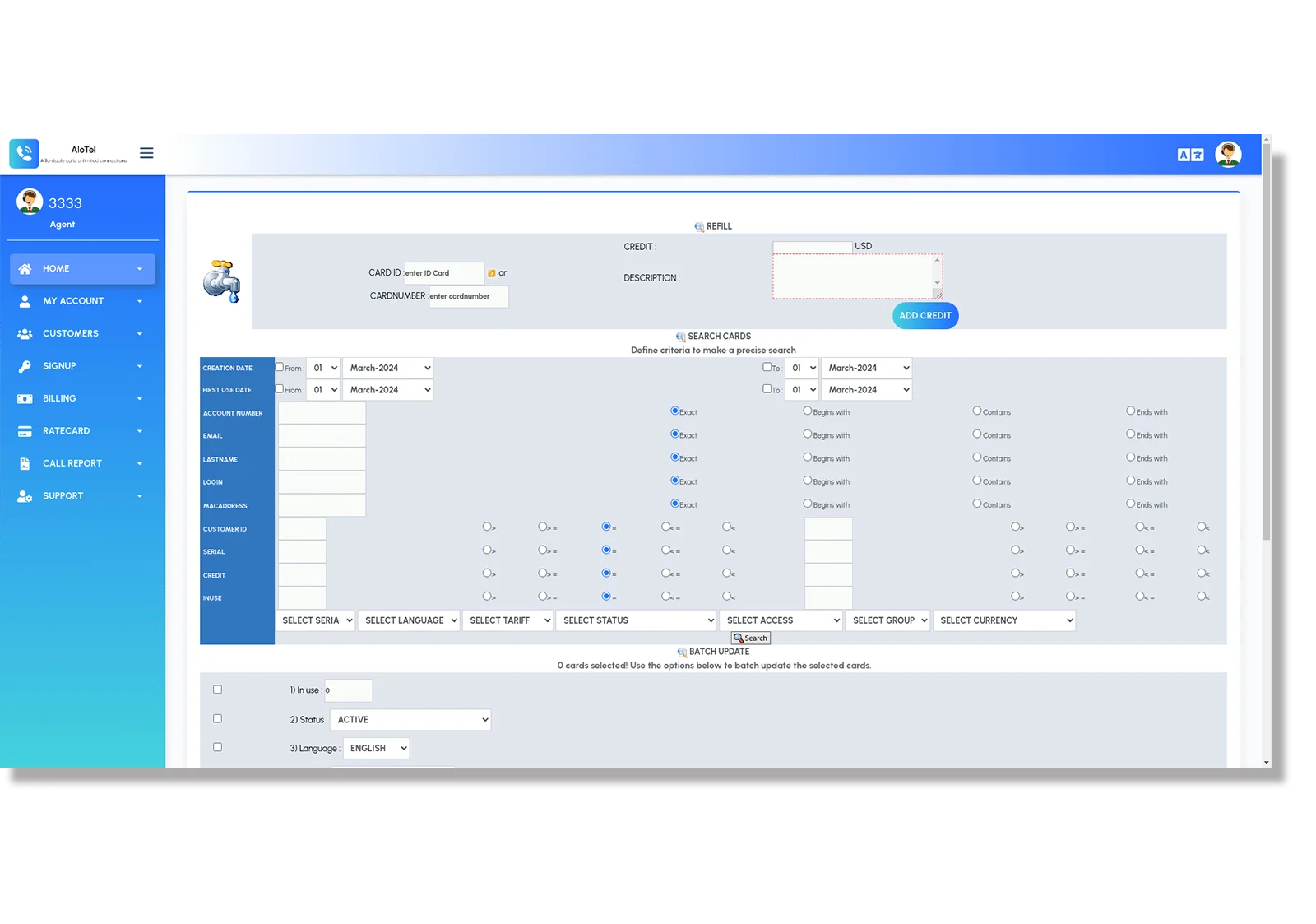Select Exact for Login row
The width and height of the screenshot is (1316, 924).
coord(675,481)
